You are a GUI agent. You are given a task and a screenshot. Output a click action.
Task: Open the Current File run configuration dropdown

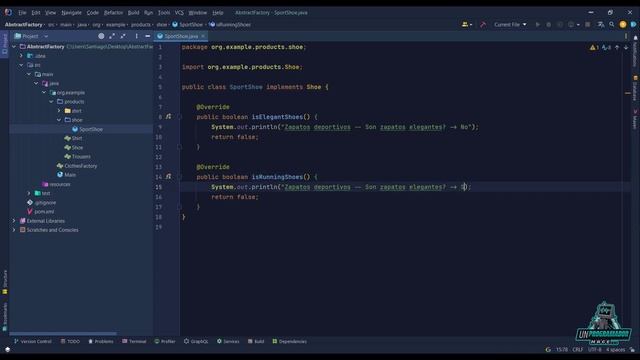[510, 24]
